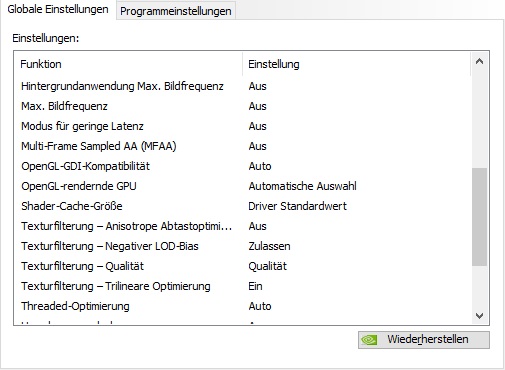Image resolution: width=505 pixels, height=370 pixels.
Task: Click the Wiederherstellen button
Action: point(424,340)
